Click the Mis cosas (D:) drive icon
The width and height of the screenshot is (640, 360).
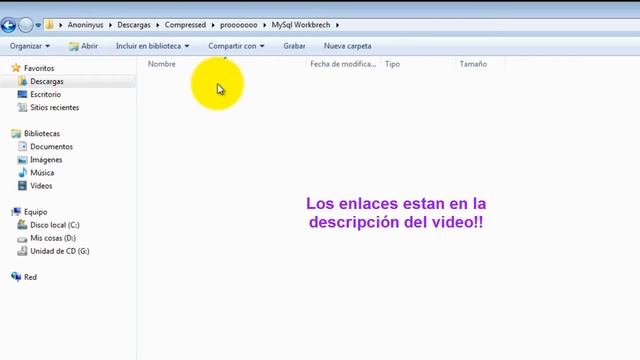[22, 238]
